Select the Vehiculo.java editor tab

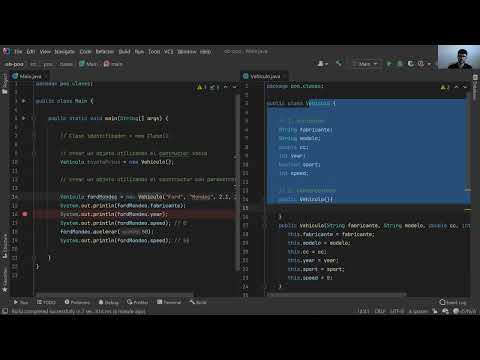tap(265, 76)
